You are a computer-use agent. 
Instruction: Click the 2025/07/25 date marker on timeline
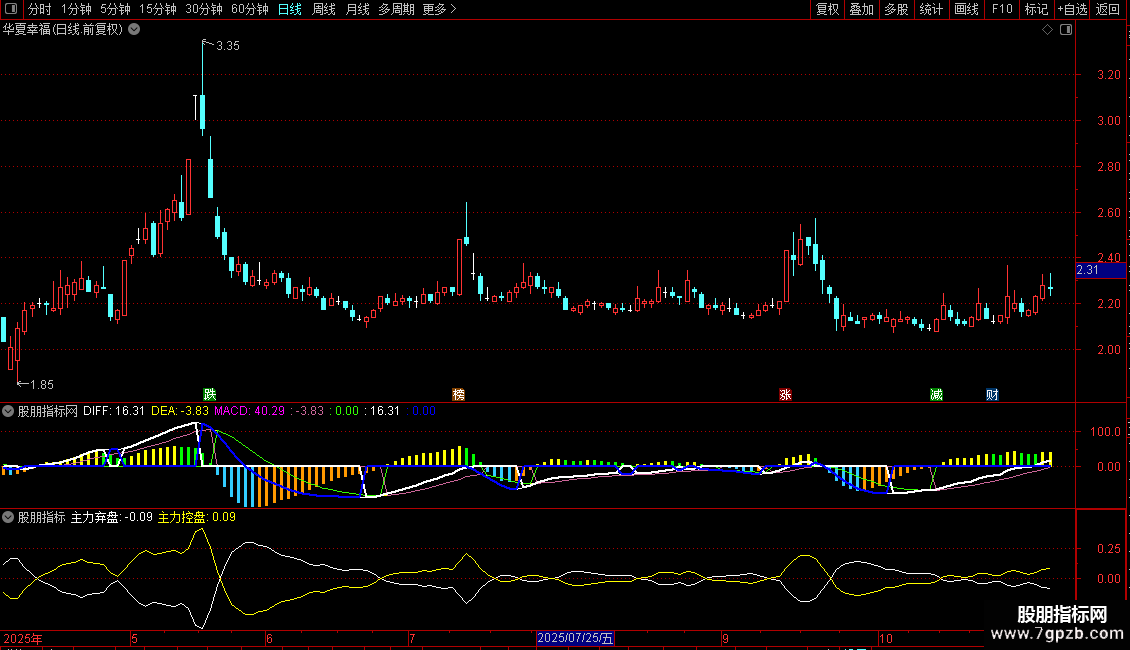[x=576, y=638]
